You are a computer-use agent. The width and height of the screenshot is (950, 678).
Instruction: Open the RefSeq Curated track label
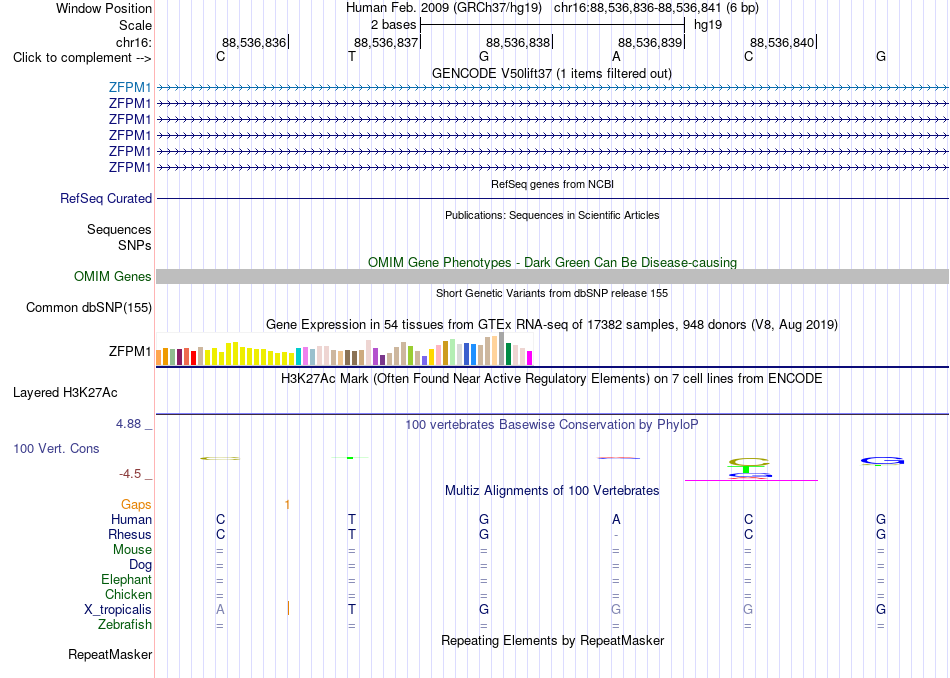tap(105, 198)
